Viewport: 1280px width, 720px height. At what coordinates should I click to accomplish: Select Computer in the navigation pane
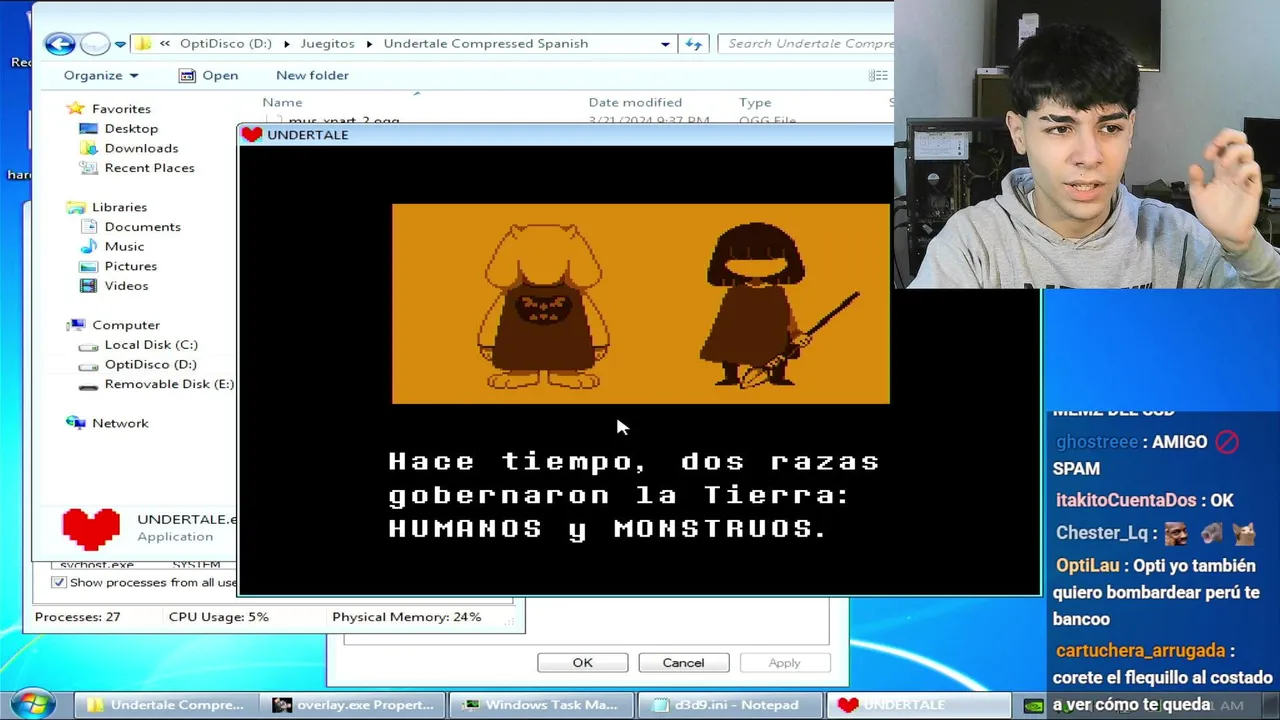click(126, 325)
